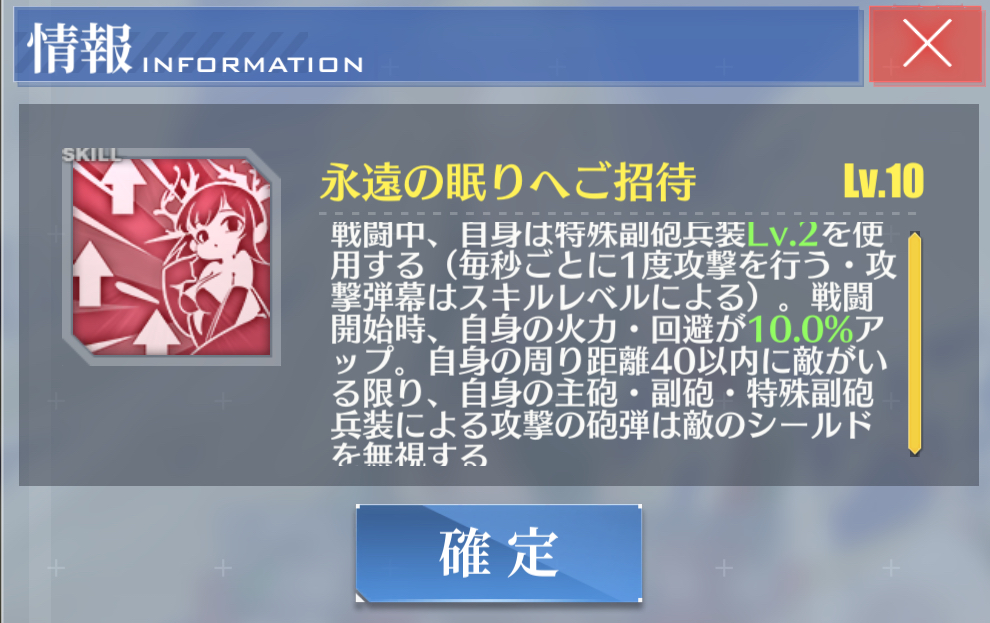This screenshot has width=990, height=623.
Task: Click the description line starting with 戦闘中
Action: (x=607, y=235)
